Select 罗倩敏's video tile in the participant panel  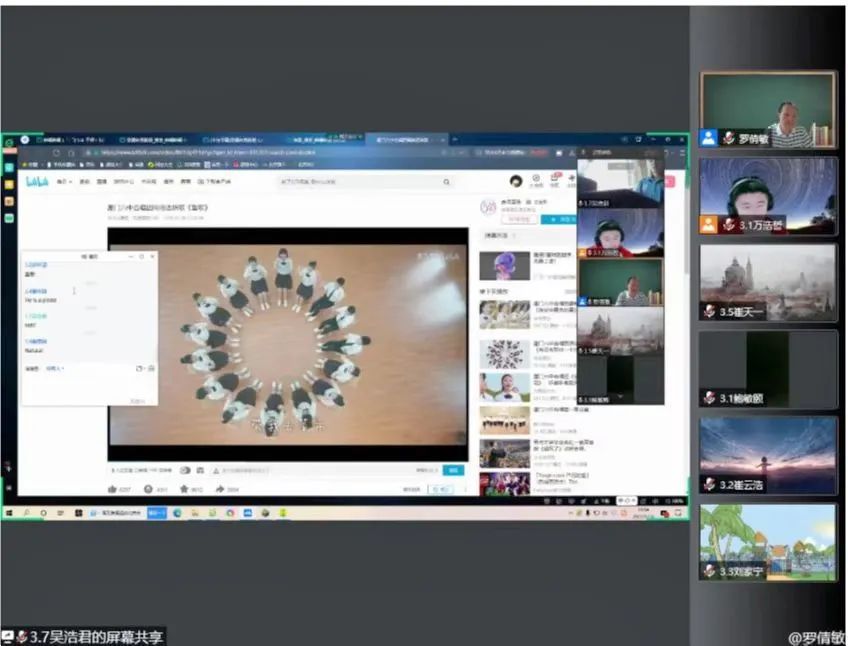click(x=768, y=110)
